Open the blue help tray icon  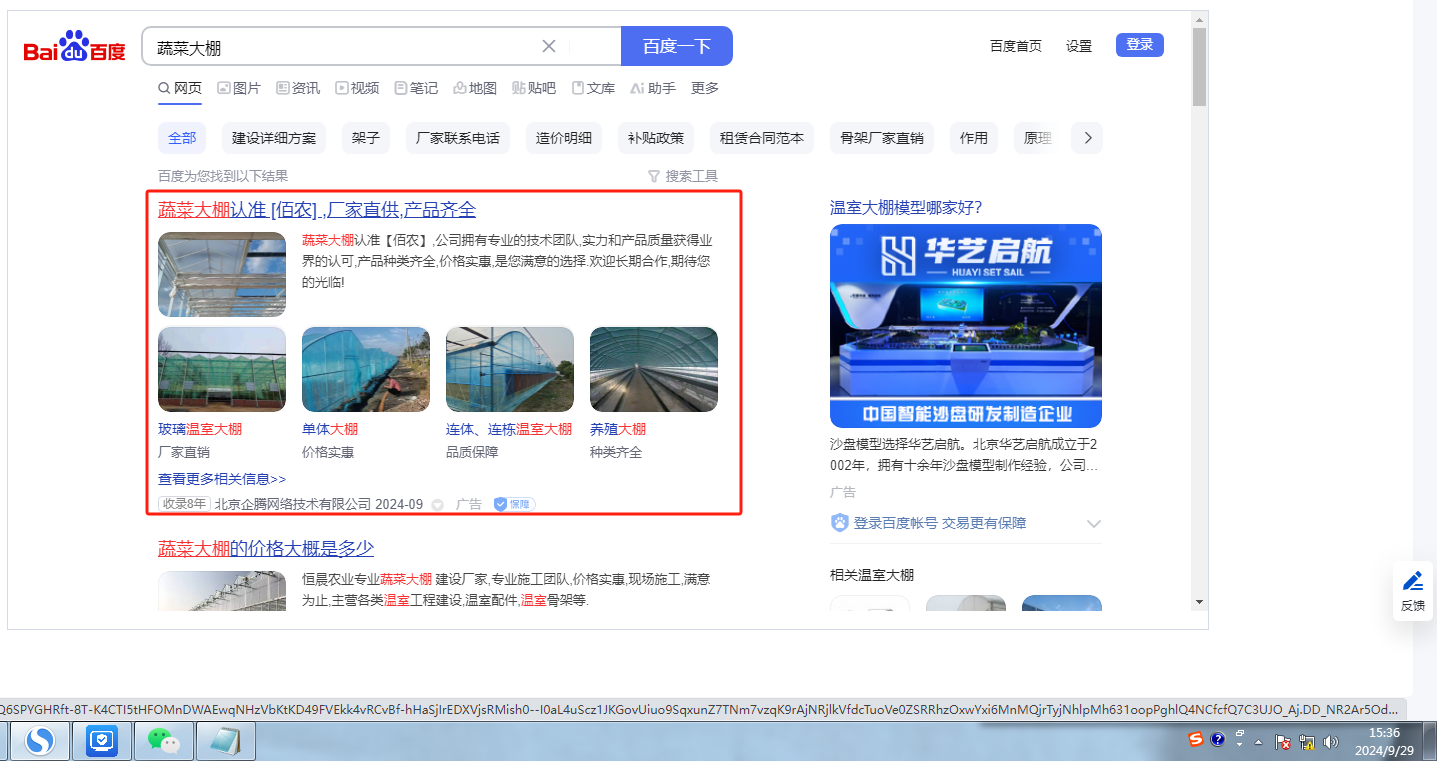(1218, 740)
